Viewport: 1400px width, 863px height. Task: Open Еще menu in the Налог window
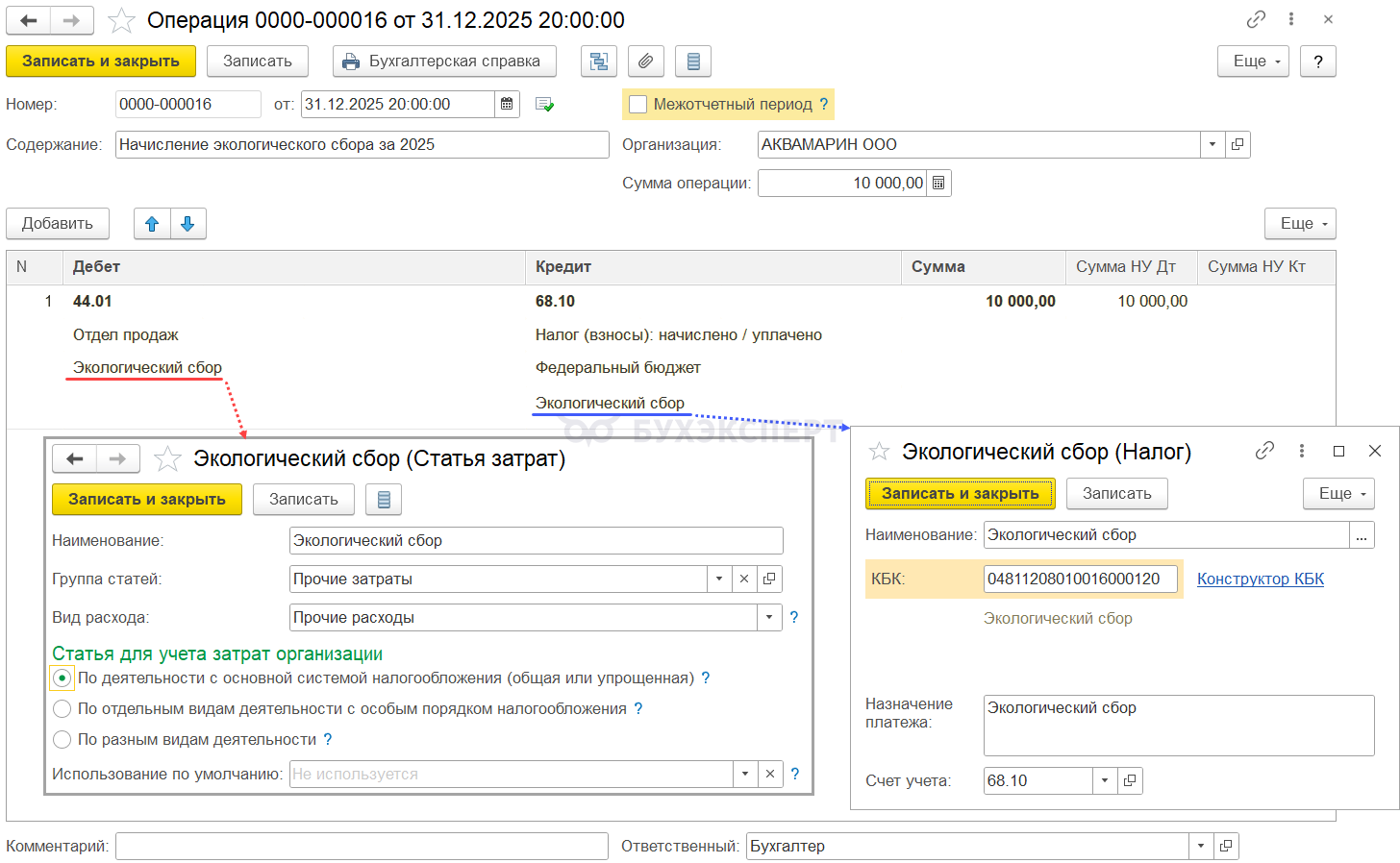1338,494
